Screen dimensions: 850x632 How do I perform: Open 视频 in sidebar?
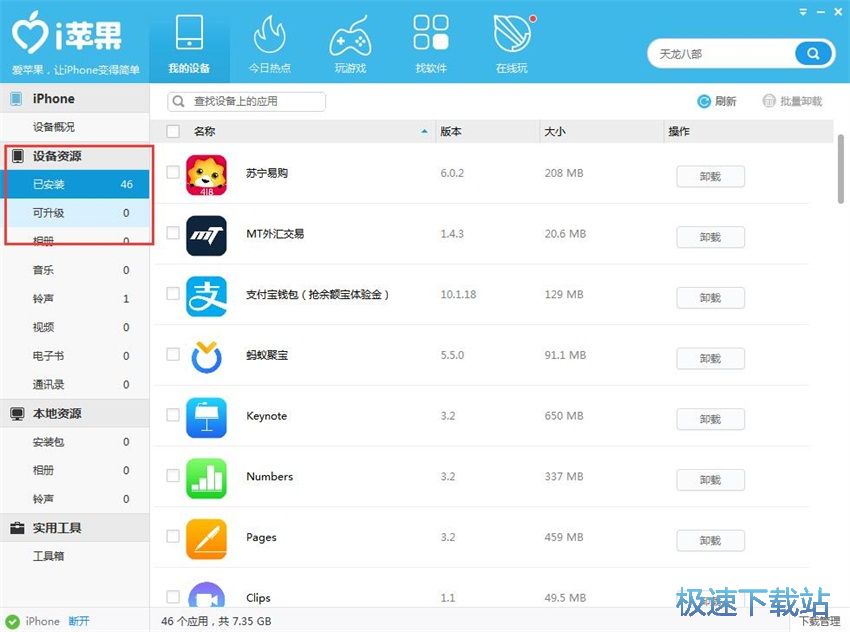pyautogui.click(x=75, y=327)
